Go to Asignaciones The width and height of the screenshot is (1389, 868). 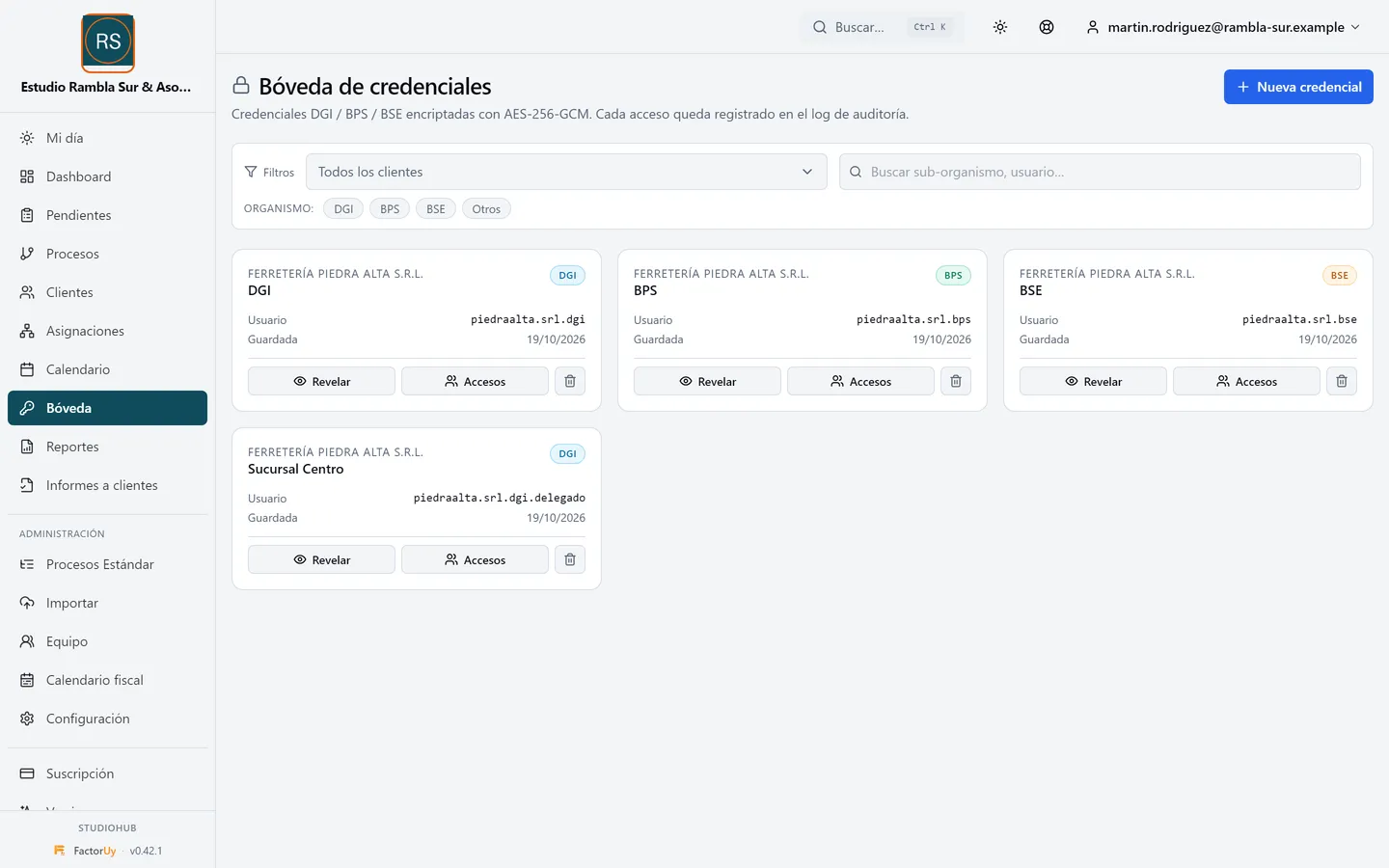pos(107,331)
